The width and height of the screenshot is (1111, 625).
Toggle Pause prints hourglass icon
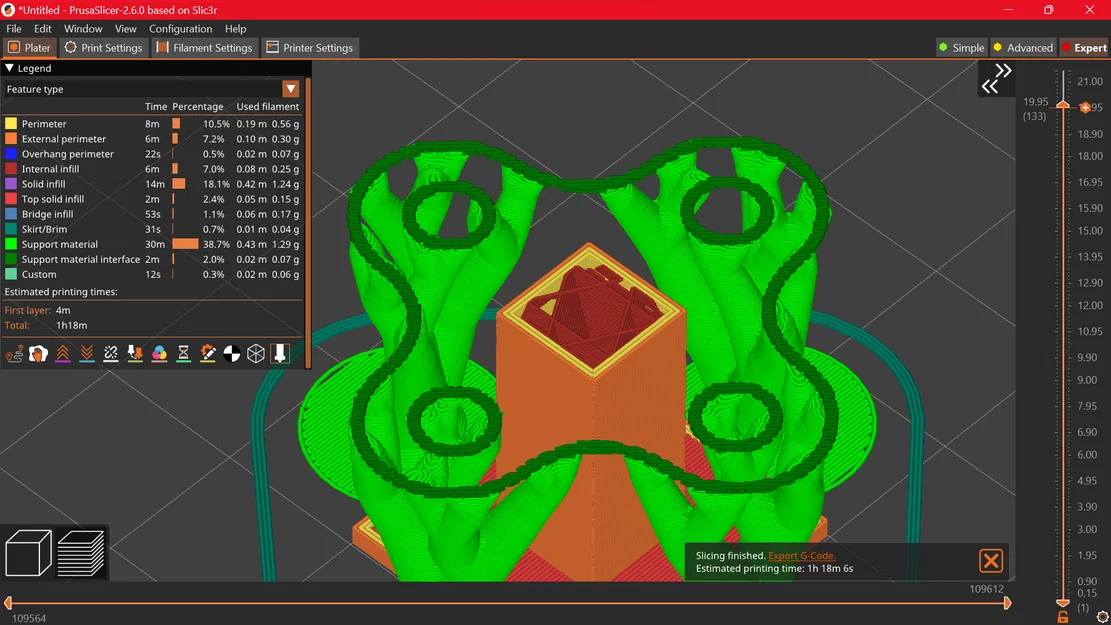coord(184,354)
